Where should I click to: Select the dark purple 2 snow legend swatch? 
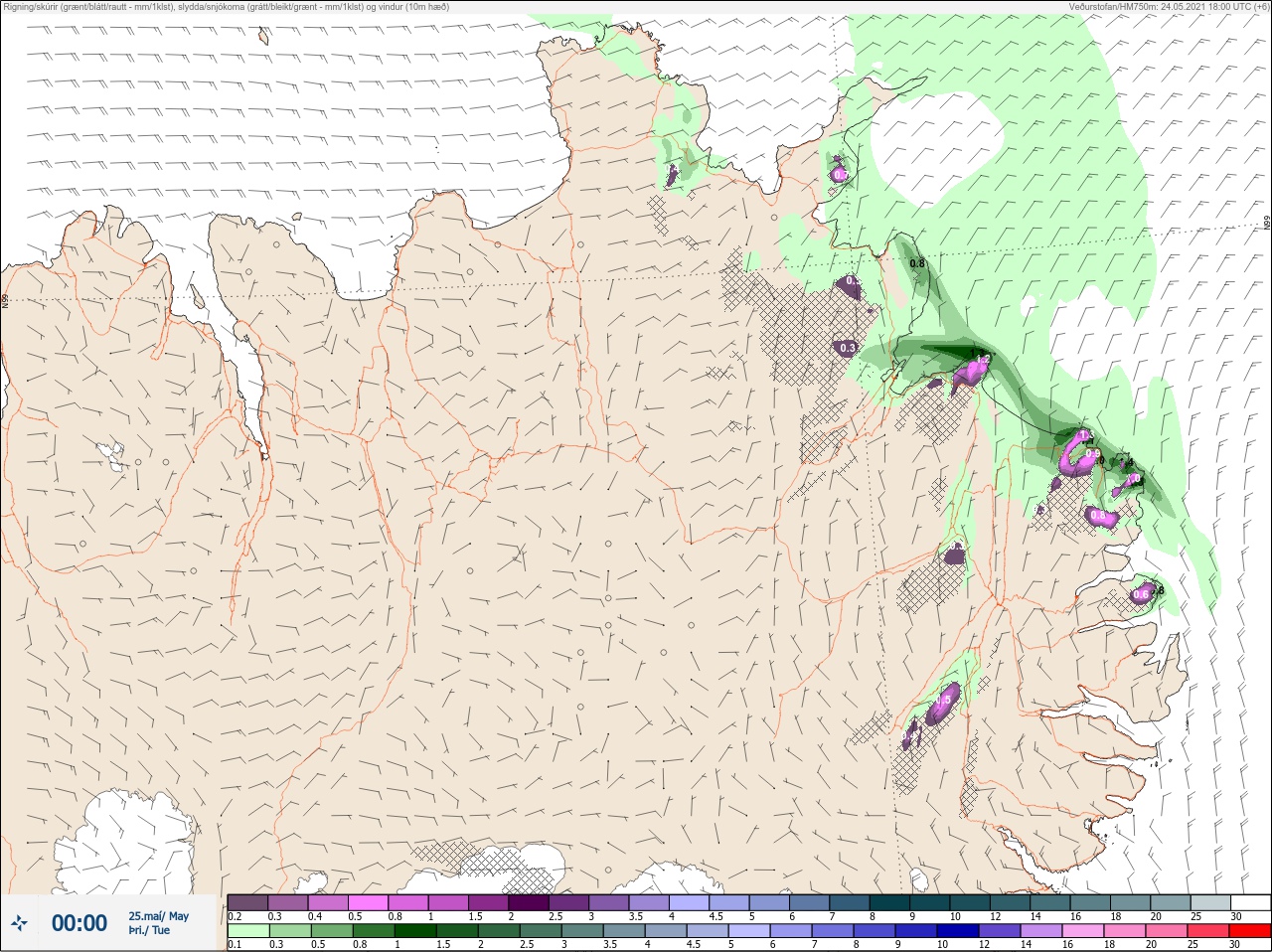coord(529,902)
